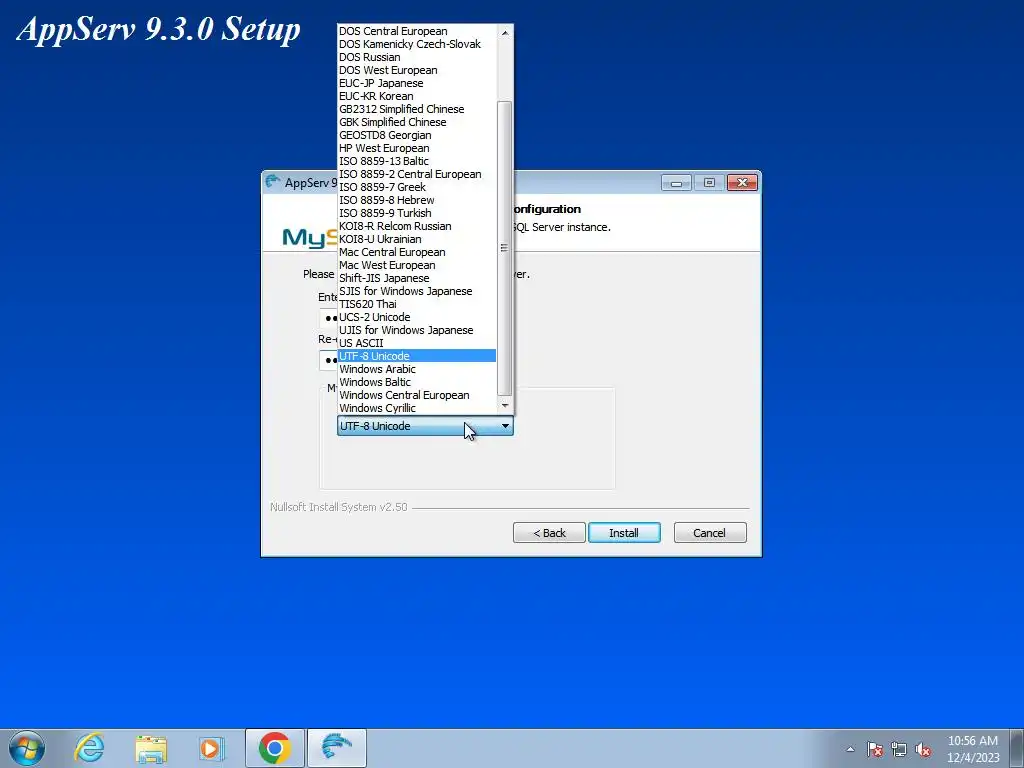Select AppServ installer taskbar icon

point(337,748)
